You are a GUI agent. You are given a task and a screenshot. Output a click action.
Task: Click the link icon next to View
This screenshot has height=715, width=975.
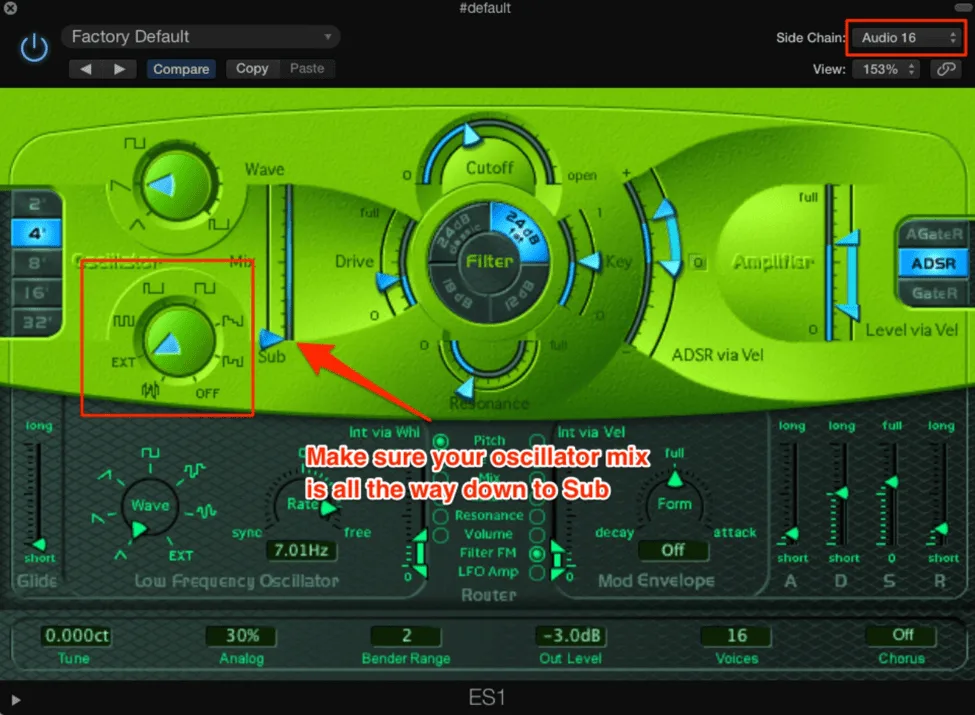(946, 69)
